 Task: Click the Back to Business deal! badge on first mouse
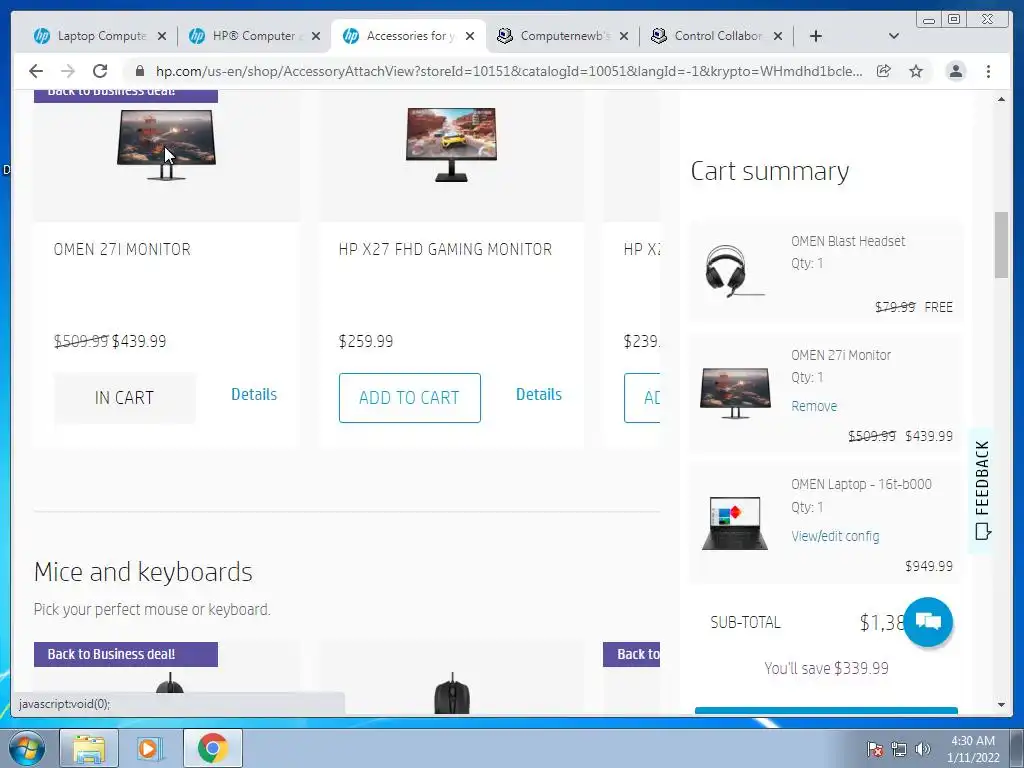(x=126, y=654)
